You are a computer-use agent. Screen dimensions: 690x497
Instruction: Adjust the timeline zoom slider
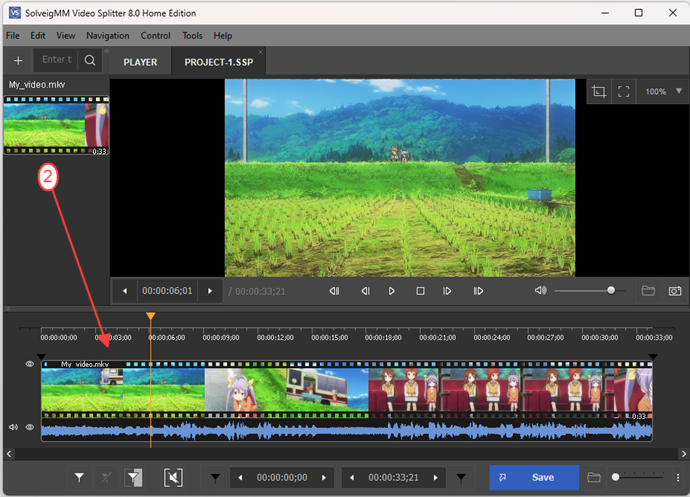click(637, 477)
